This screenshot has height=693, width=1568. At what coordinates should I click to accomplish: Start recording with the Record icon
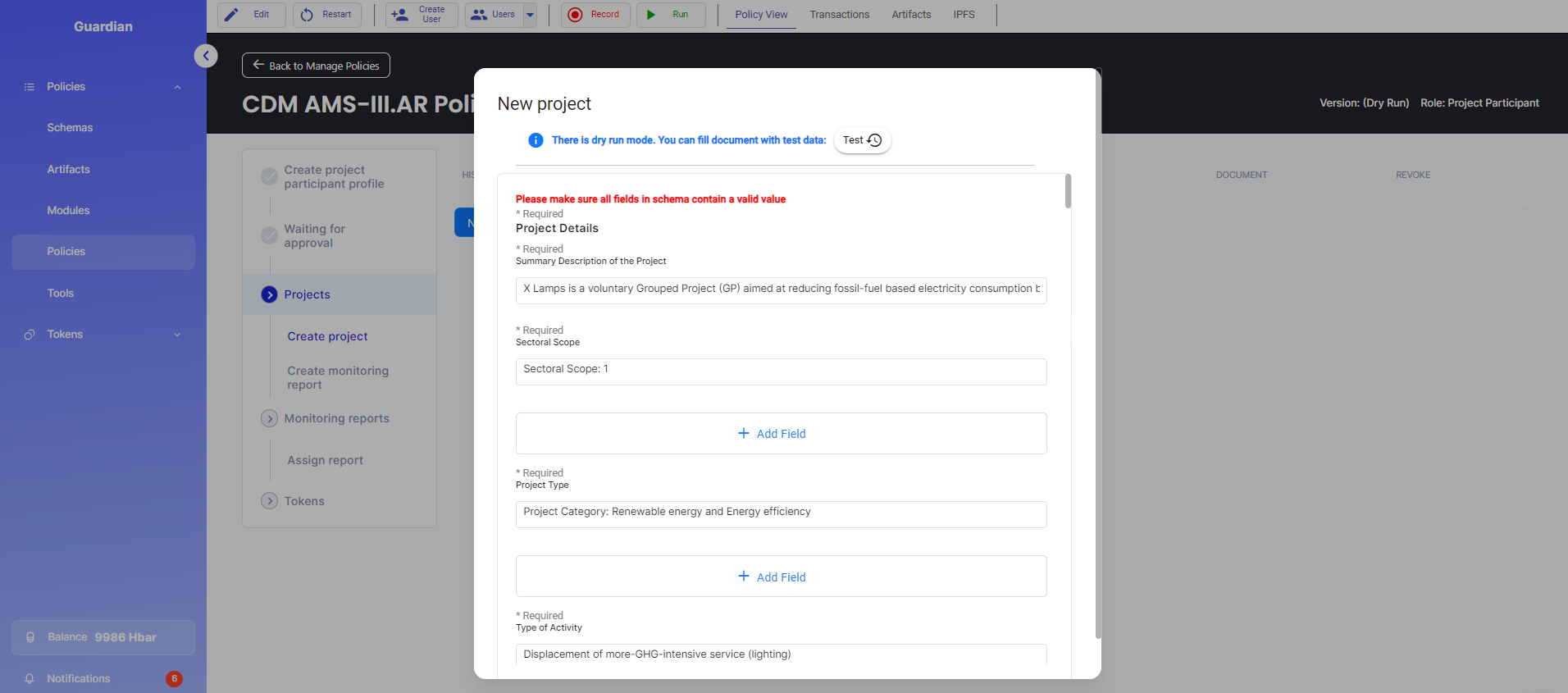pos(576,15)
